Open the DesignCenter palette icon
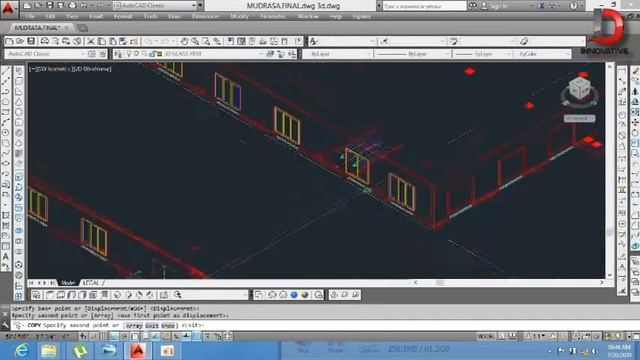This screenshot has width=640, height=360. [x=242, y=41]
